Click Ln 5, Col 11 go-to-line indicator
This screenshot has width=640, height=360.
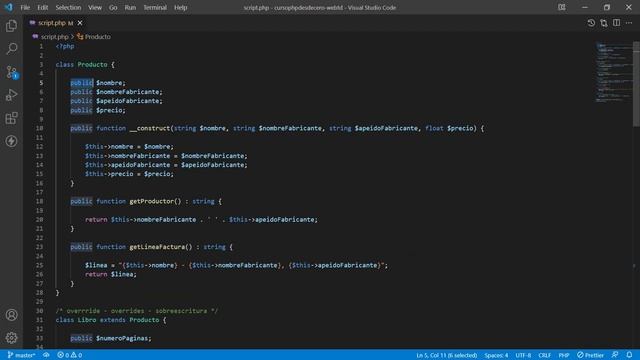(x=447, y=355)
